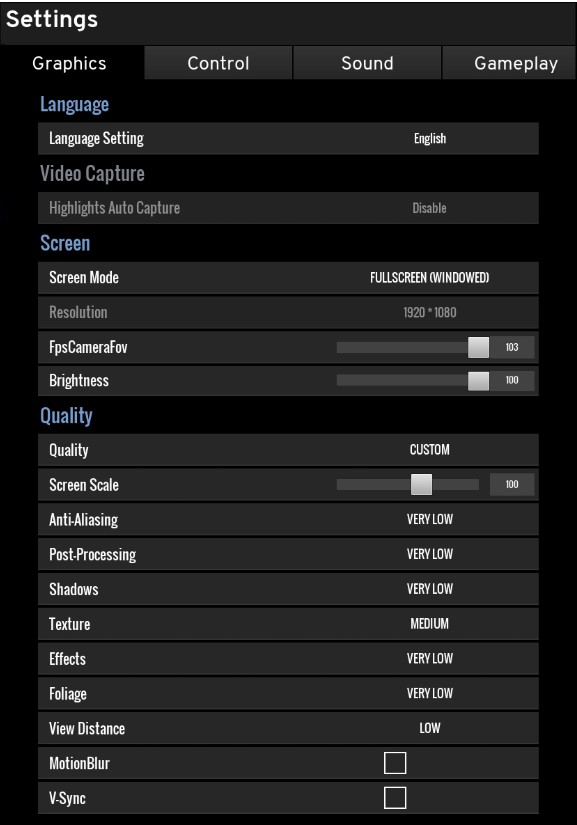Change Screen Mode from Fullscreen (Windowed)
The height and width of the screenshot is (825, 577).
click(x=429, y=277)
